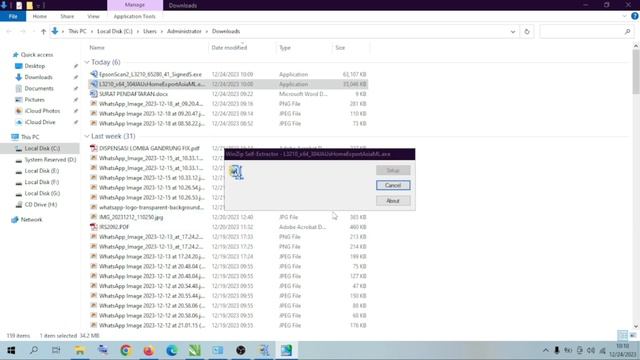Open the File menu tab
640x360 pixels.
point(13,16)
